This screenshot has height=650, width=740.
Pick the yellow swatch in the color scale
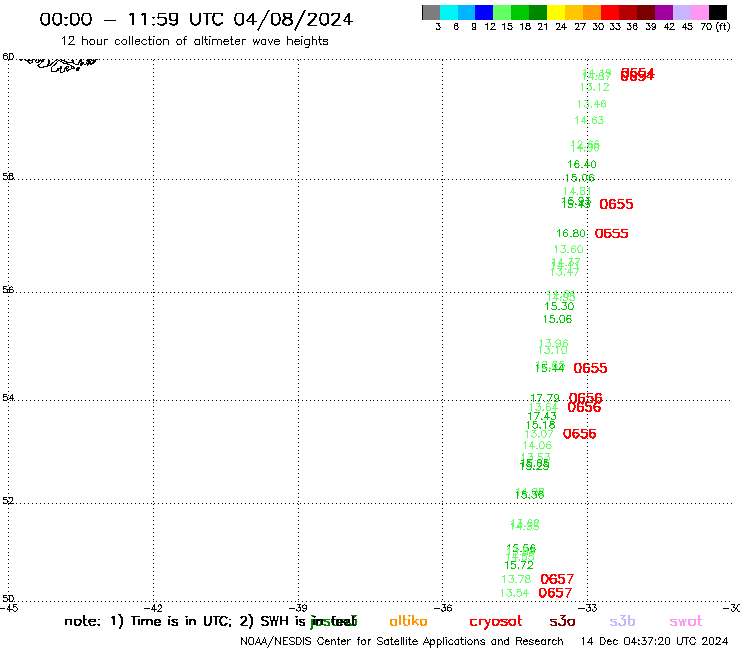[x=556, y=12]
